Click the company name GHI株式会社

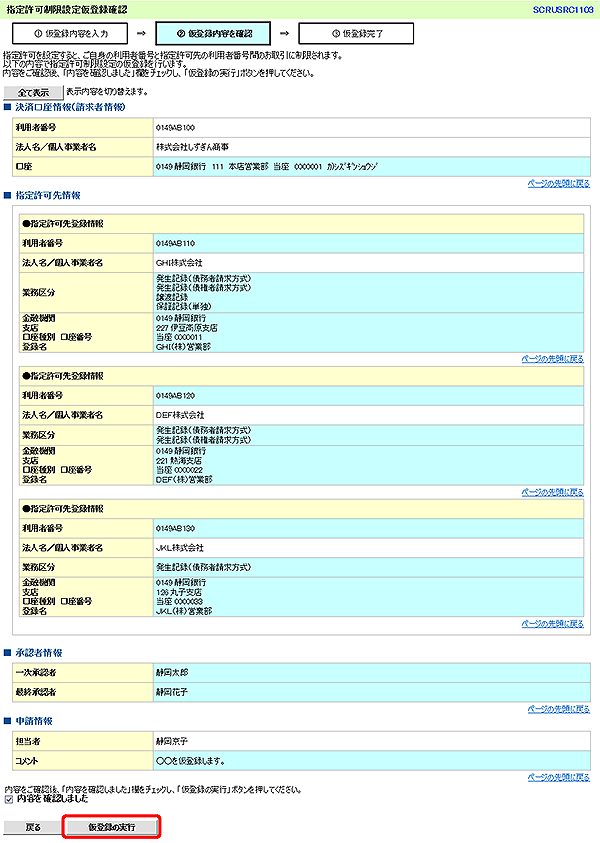(179, 263)
